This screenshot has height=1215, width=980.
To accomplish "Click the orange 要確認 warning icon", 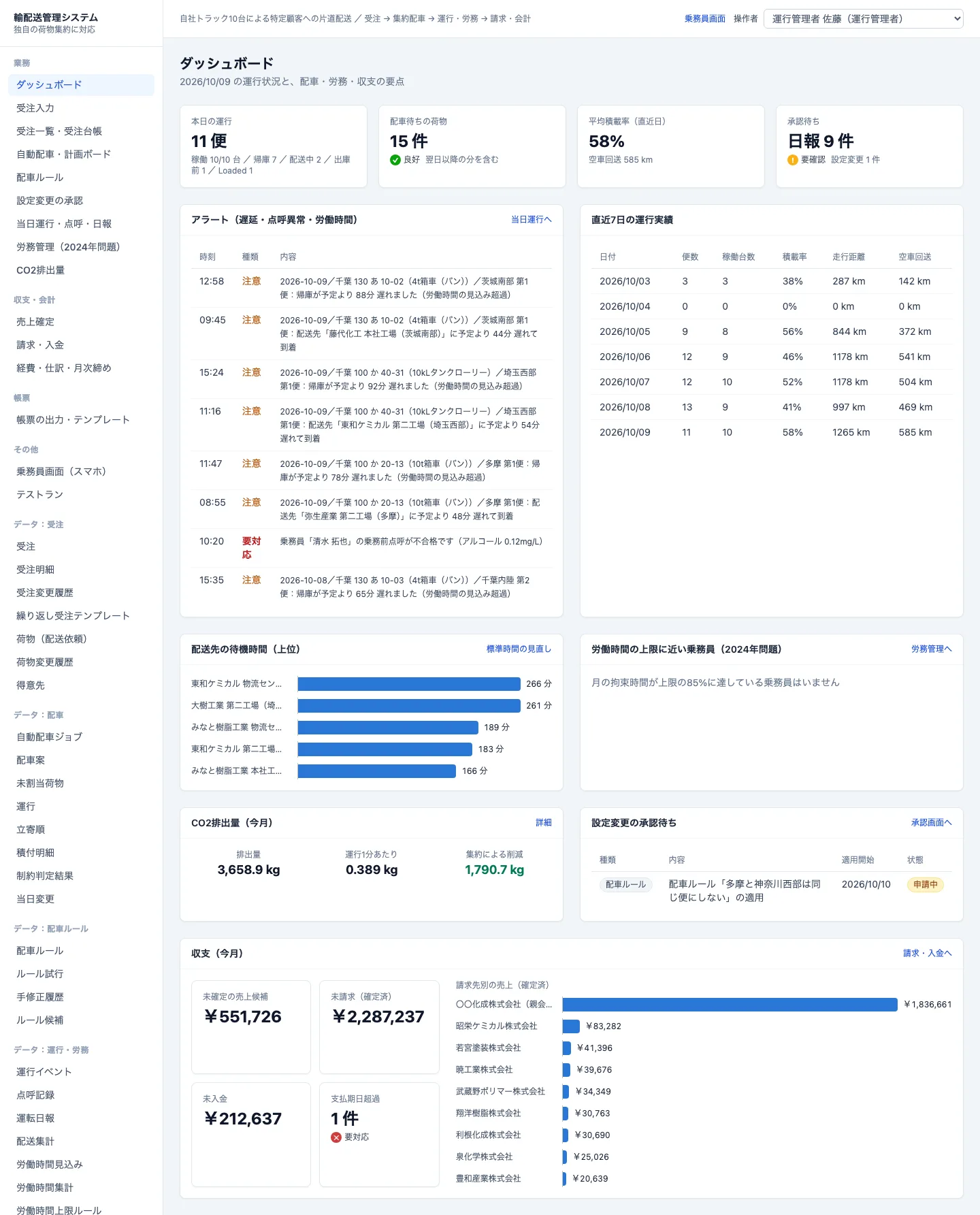I will click(x=792, y=160).
